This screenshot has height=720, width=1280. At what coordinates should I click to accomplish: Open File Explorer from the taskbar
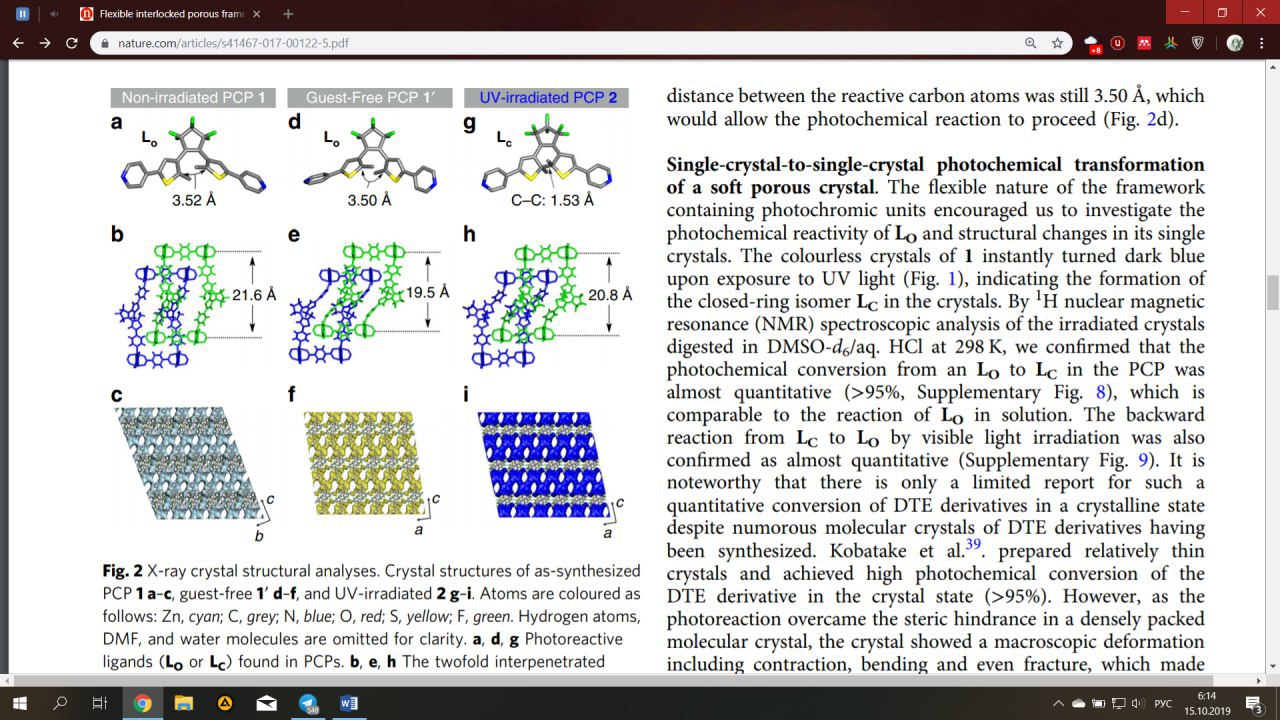[183, 703]
